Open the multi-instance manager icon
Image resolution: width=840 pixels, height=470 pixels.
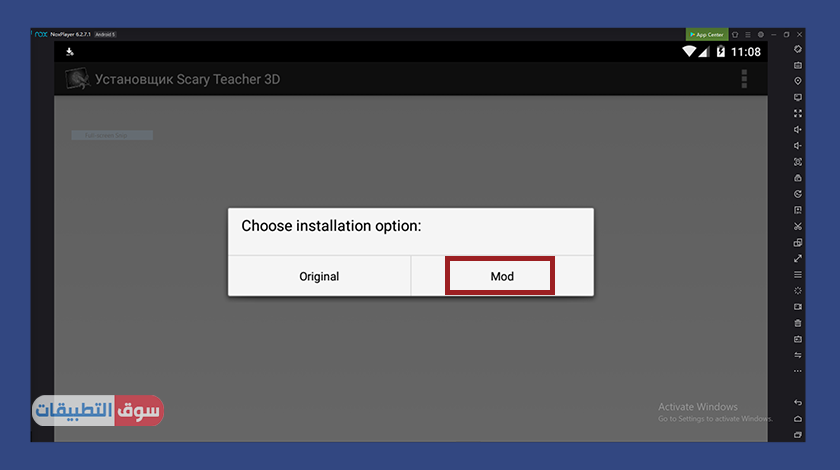[x=798, y=242]
